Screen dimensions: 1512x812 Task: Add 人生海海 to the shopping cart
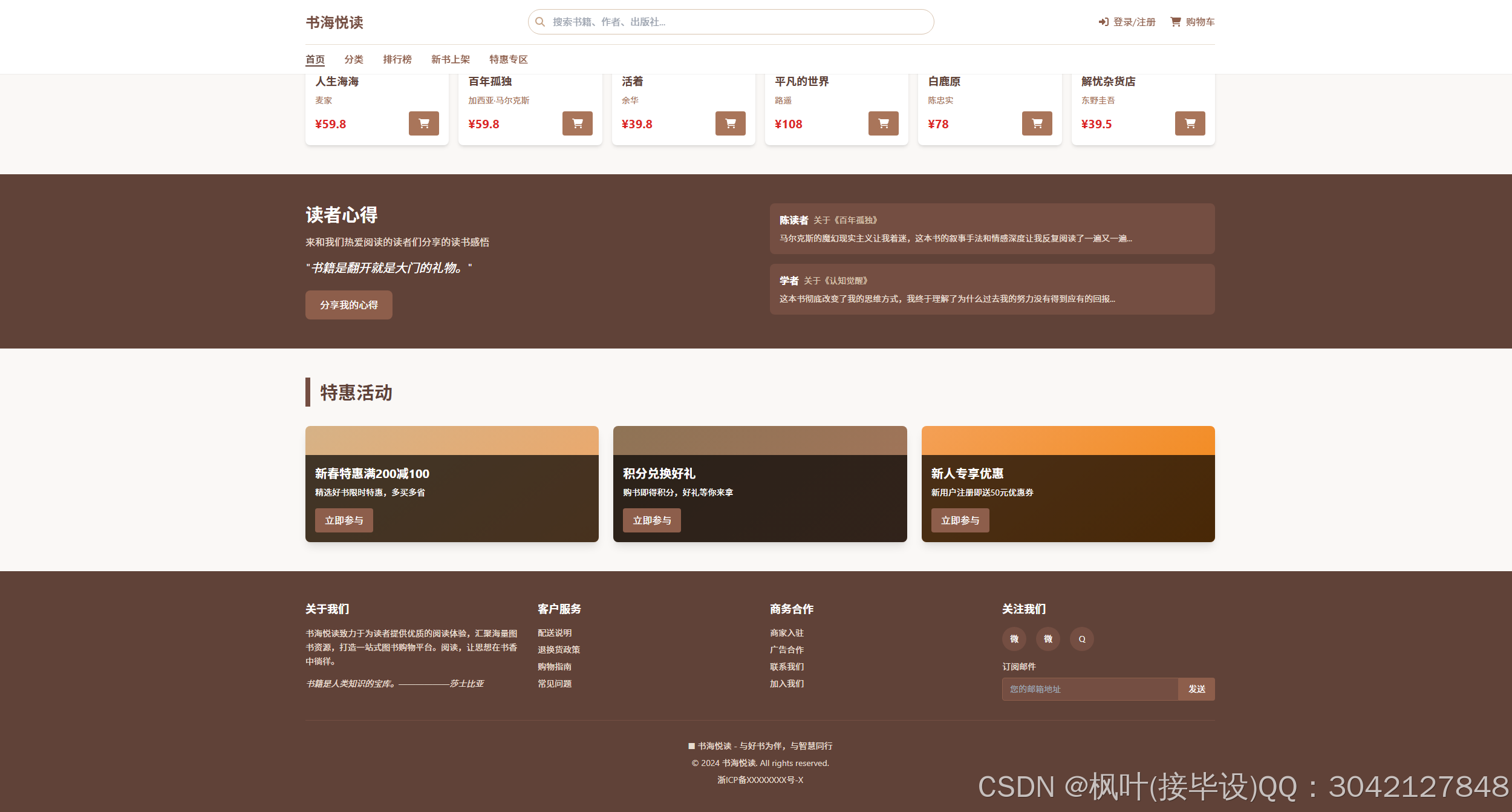[424, 123]
